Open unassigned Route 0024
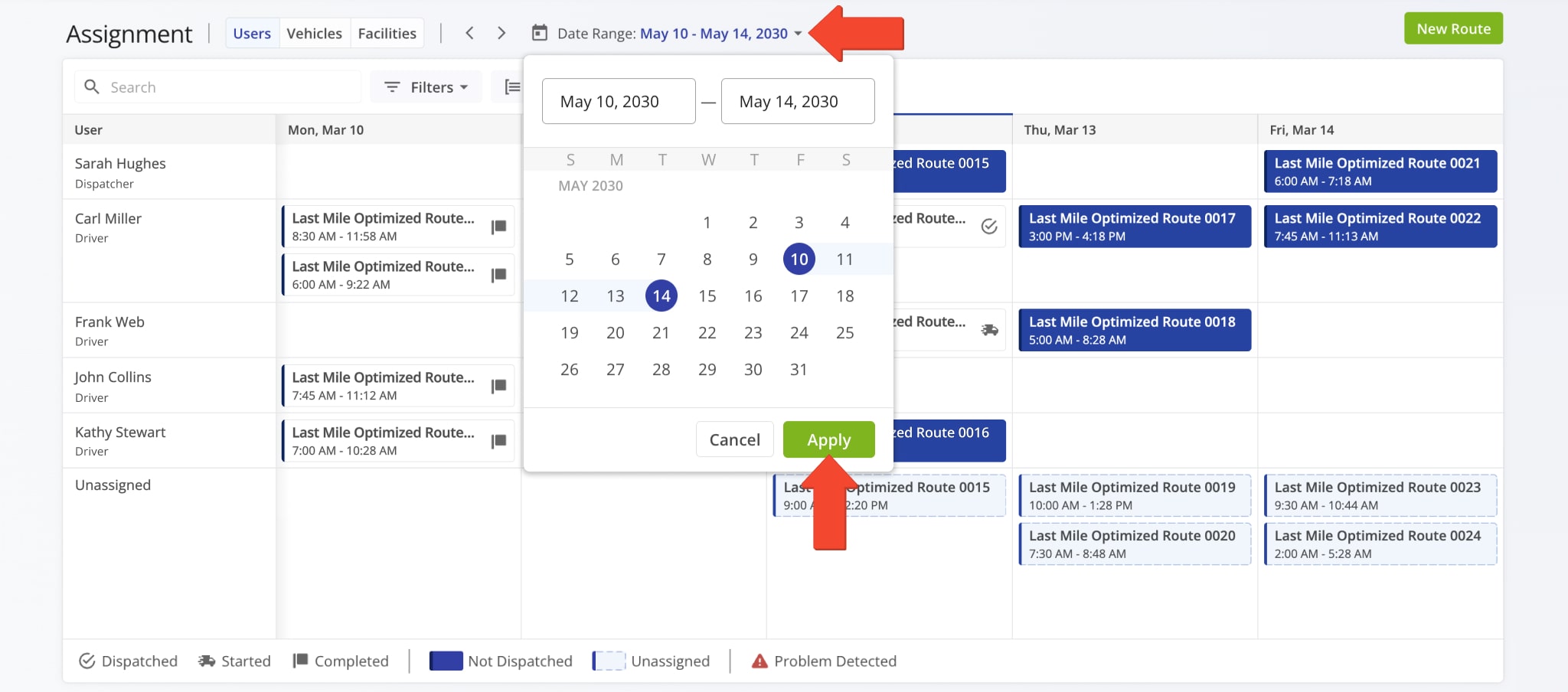Screen dimensions: 1568x692 click(x=1380, y=543)
